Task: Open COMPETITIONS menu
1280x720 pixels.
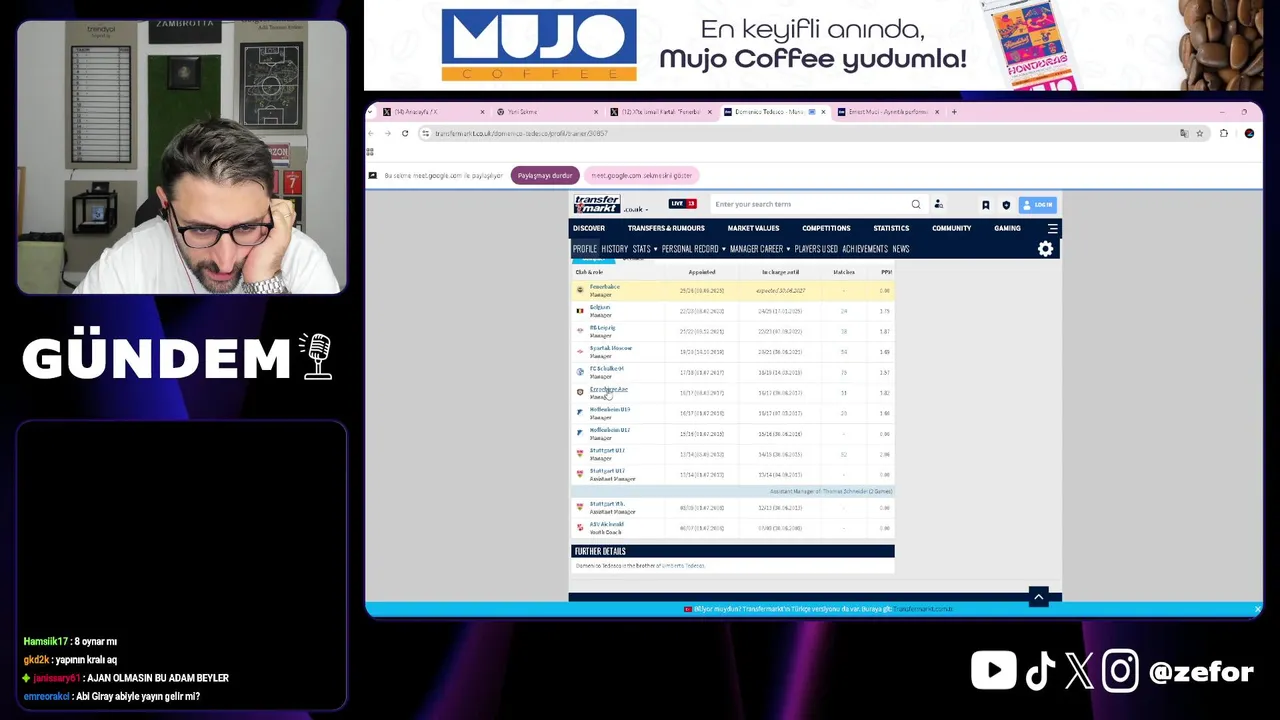Action: click(826, 228)
